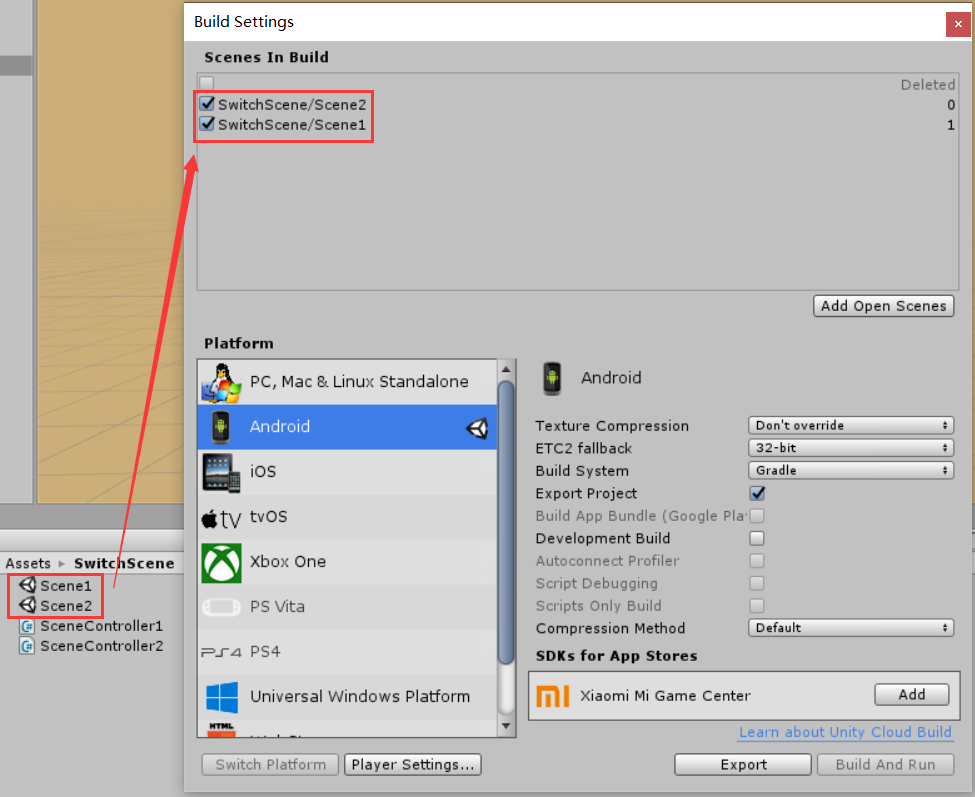Click the SceneController1 C# script icon
Viewport: 975px width, 797px height.
[27, 626]
